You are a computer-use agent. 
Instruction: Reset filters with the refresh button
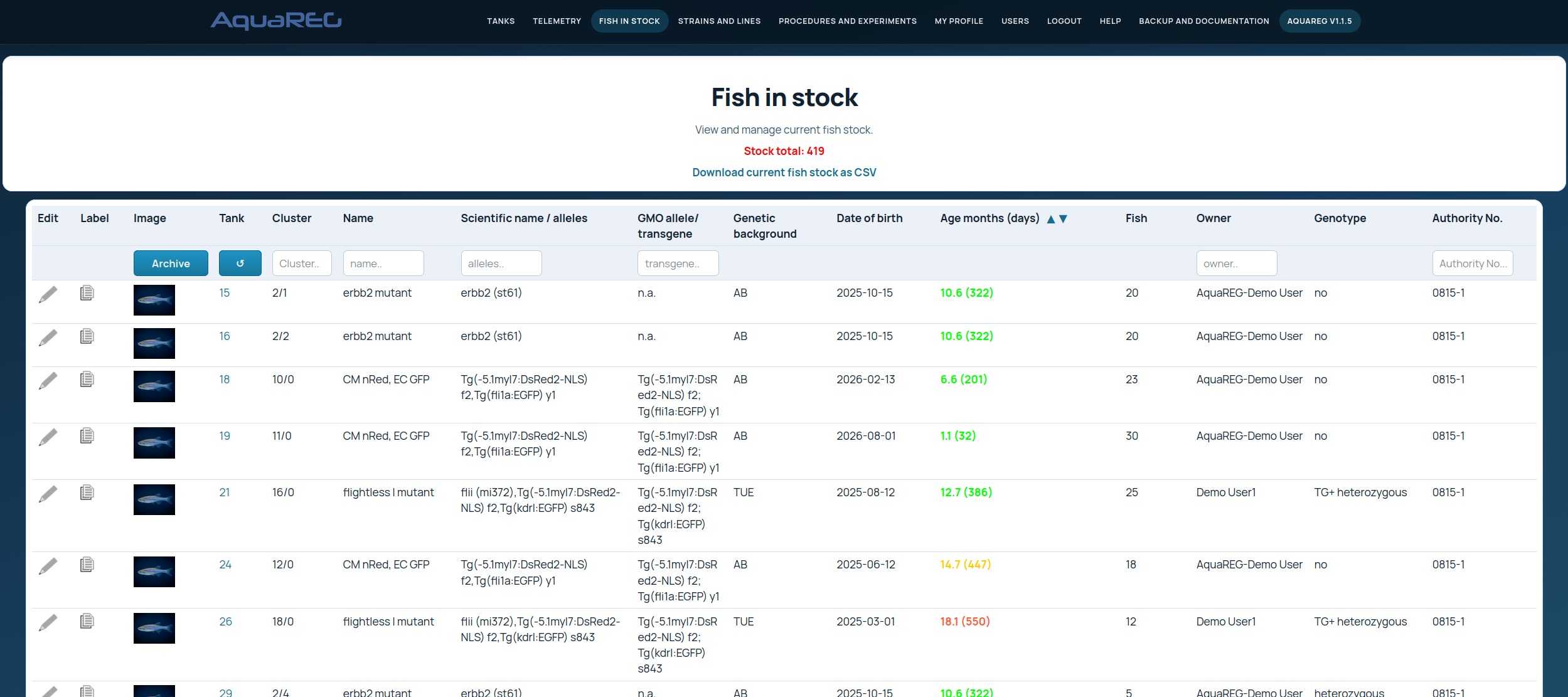click(240, 263)
